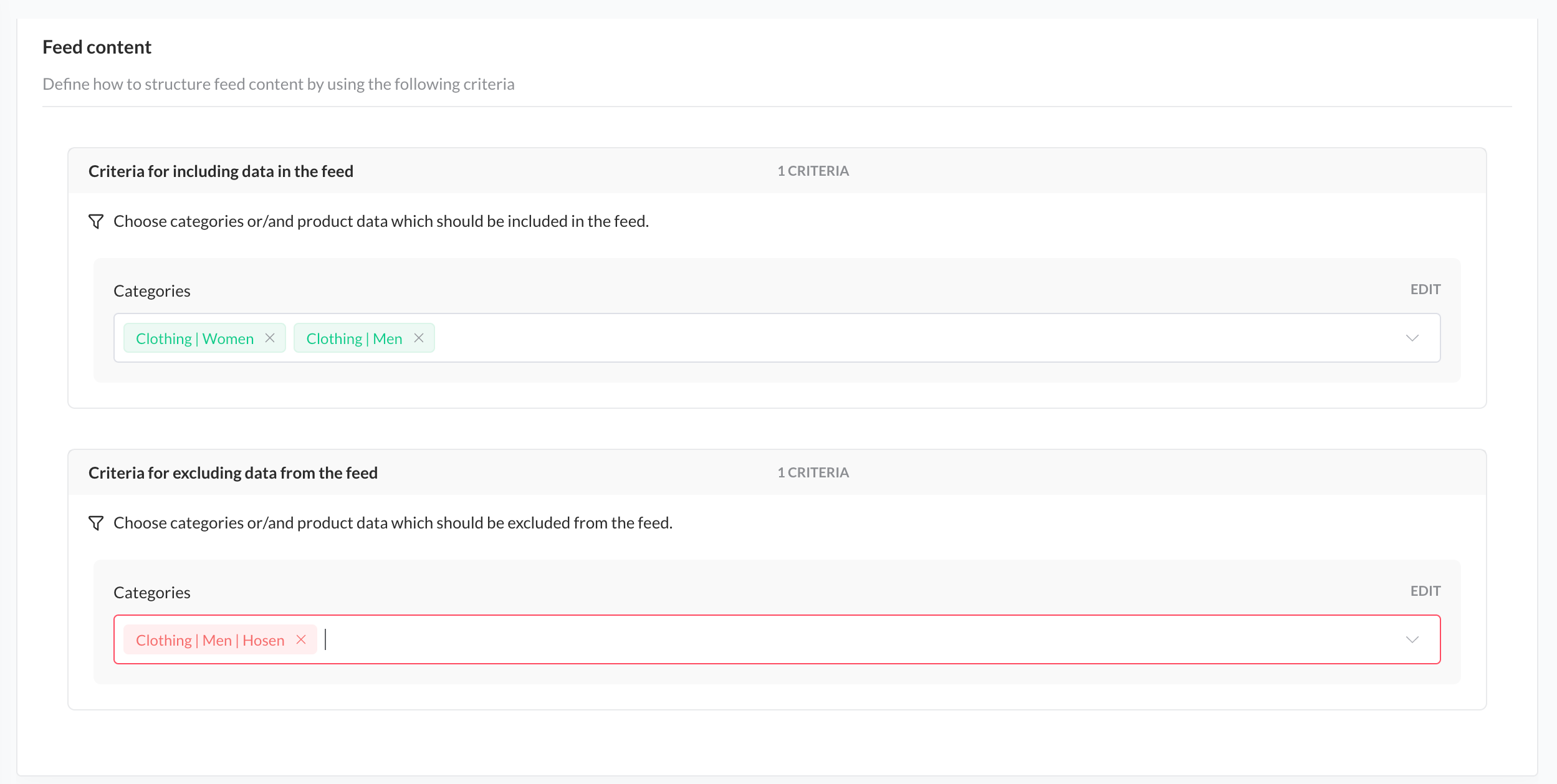Viewport: 1557px width, 784px height.
Task: Click the 1 CRITERIA label under including section
Action: click(813, 171)
